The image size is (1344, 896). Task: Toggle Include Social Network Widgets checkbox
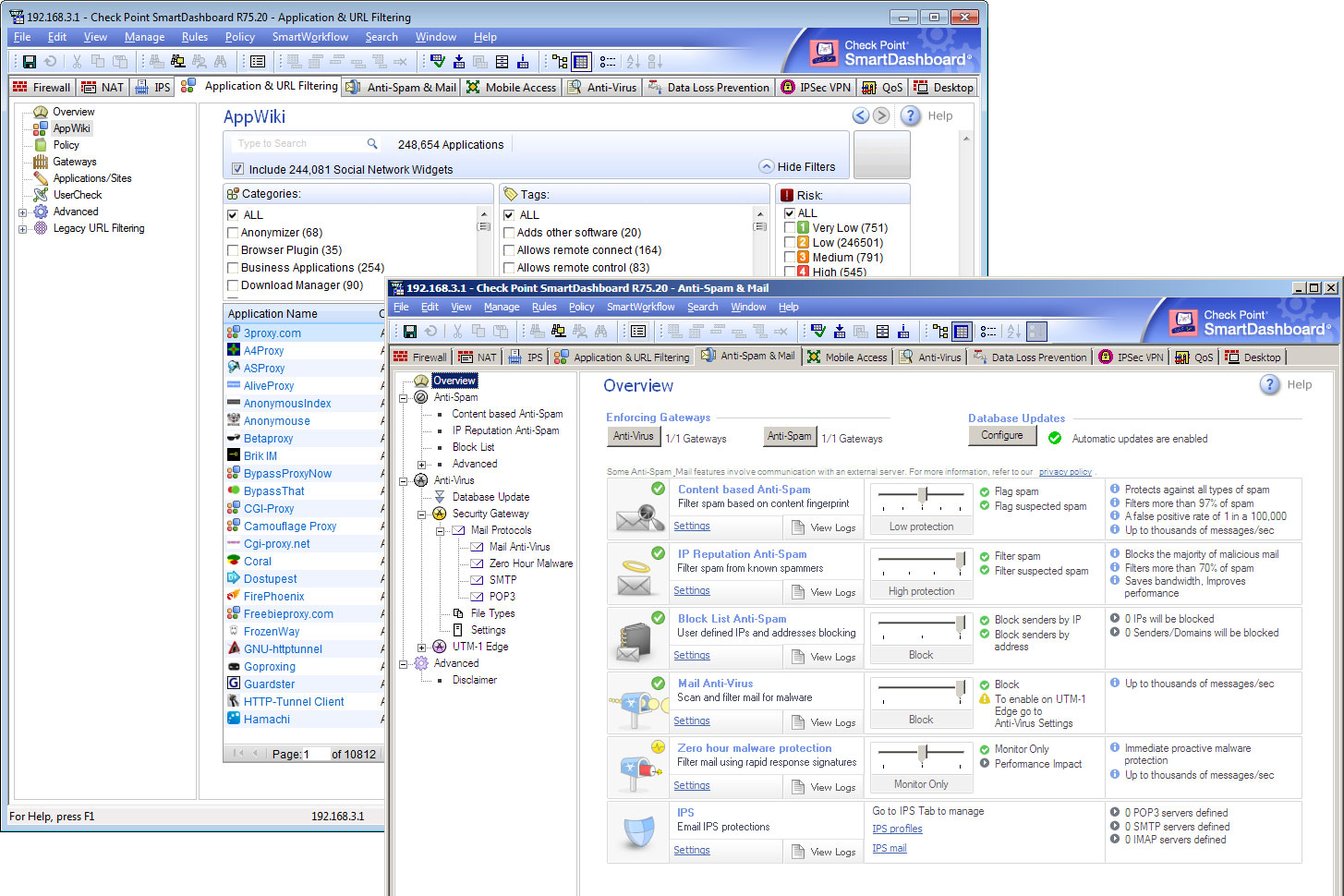tap(238, 169)
